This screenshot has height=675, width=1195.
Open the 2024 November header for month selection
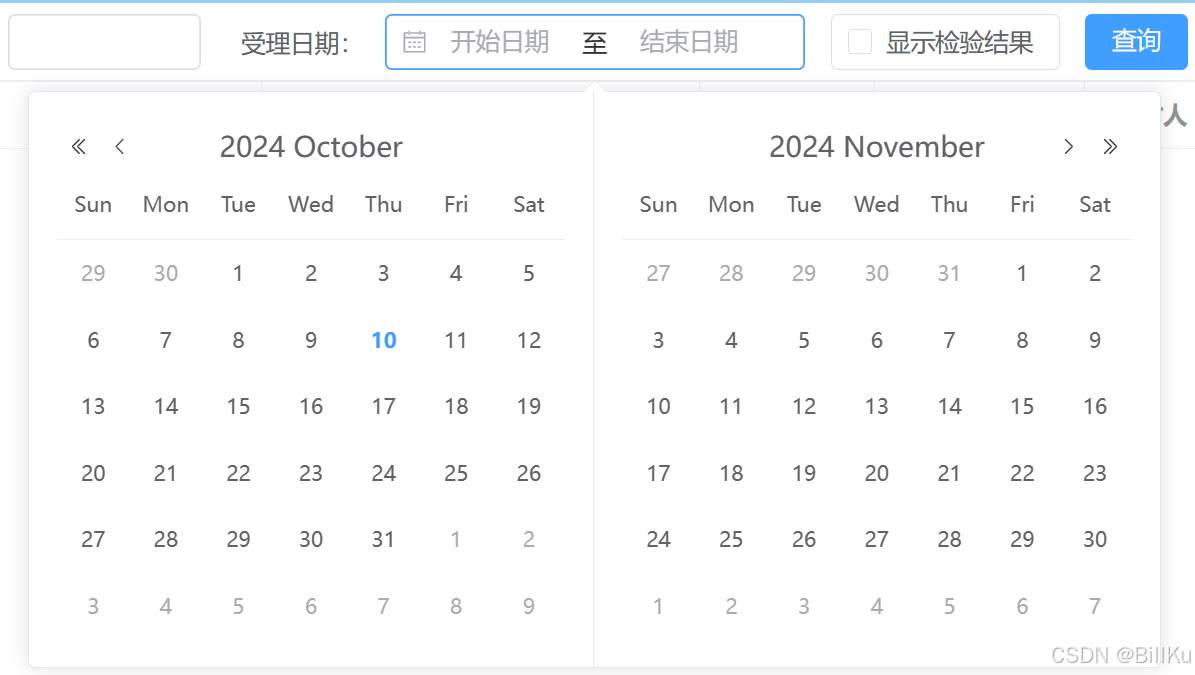[x=876, y=146]
